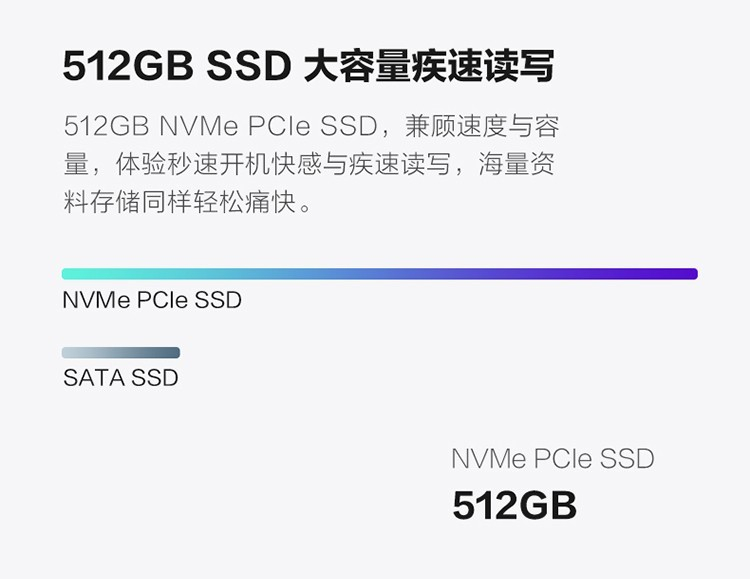
Task: Click the light gray left end of SATA bar
Action: coord(74,353)
